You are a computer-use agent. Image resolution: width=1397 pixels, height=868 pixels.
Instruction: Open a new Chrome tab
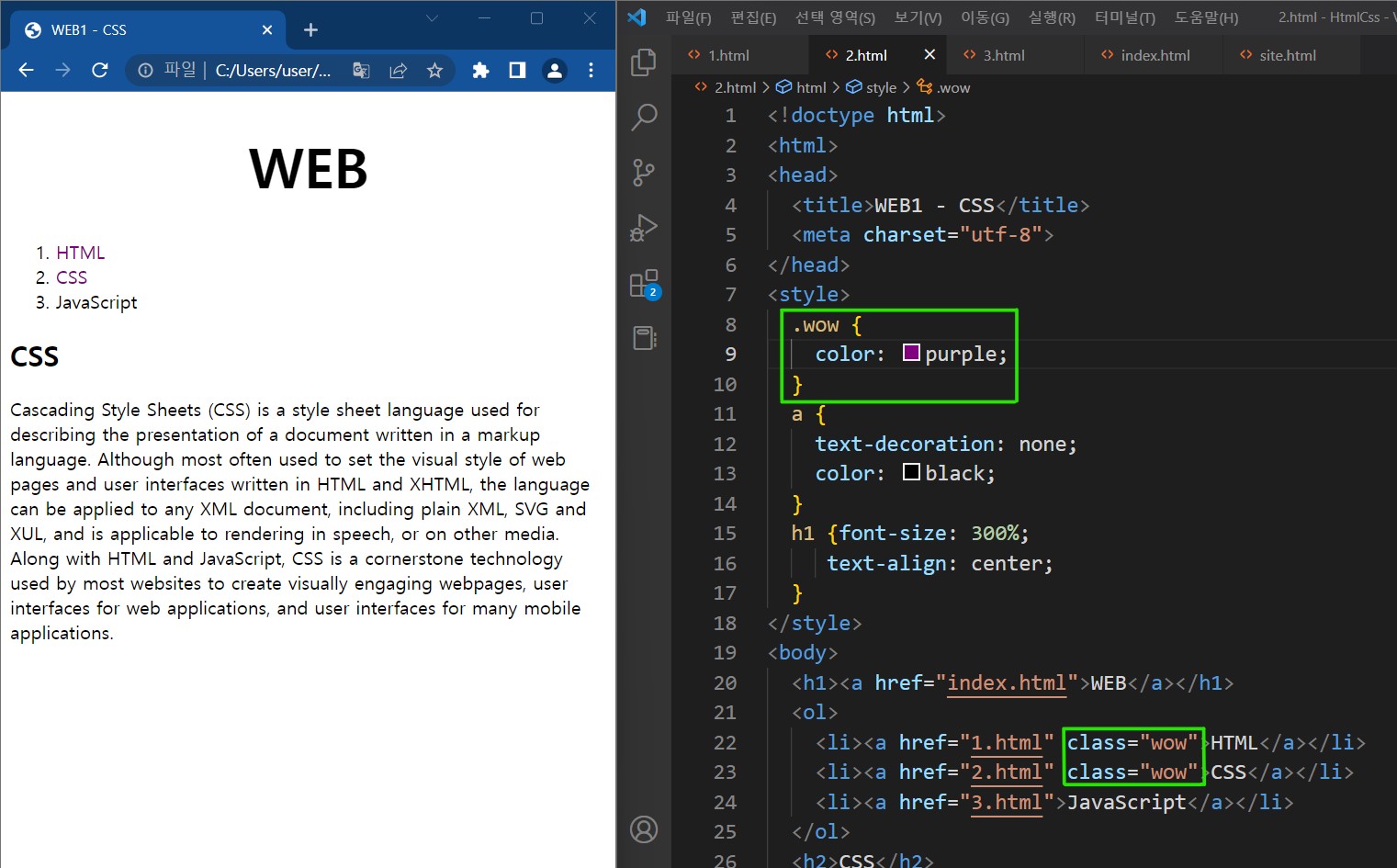[x=310, y=30]
